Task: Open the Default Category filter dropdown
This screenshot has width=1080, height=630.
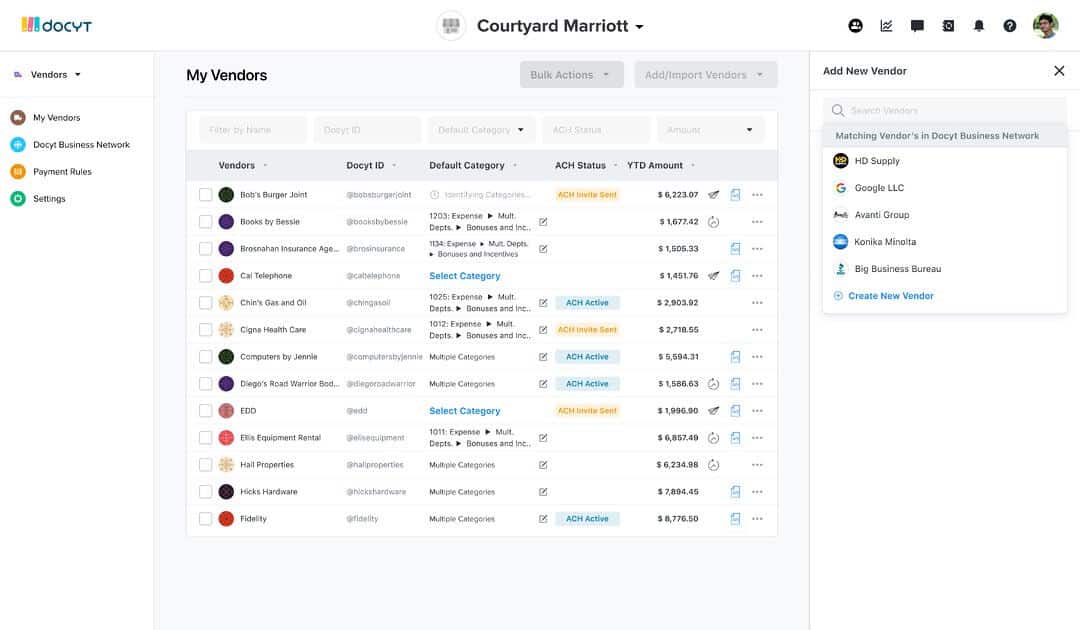Action: 481,129
